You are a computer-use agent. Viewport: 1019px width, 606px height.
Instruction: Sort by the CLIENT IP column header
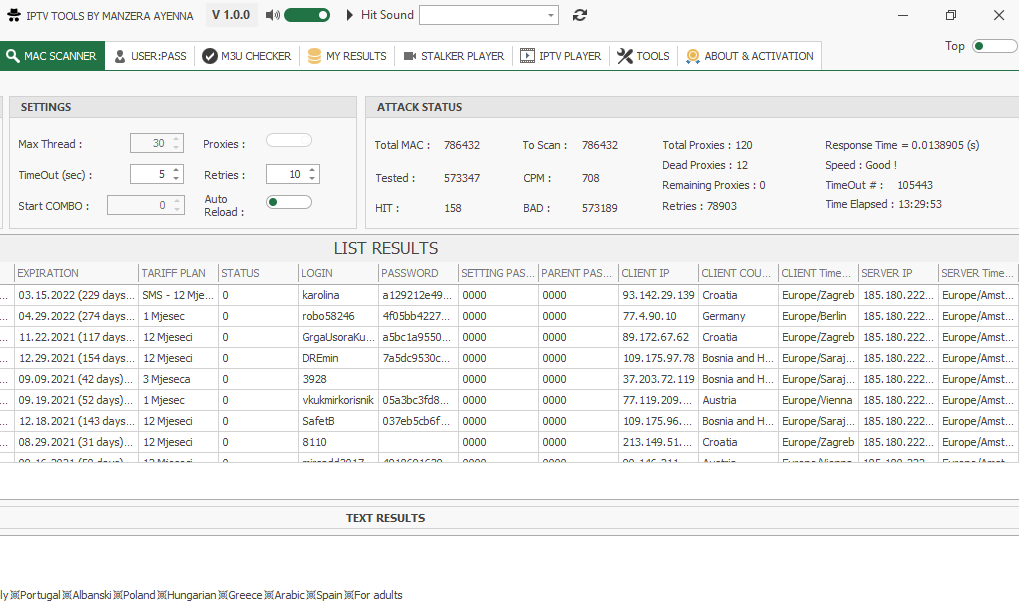click(x=658, y=273)
